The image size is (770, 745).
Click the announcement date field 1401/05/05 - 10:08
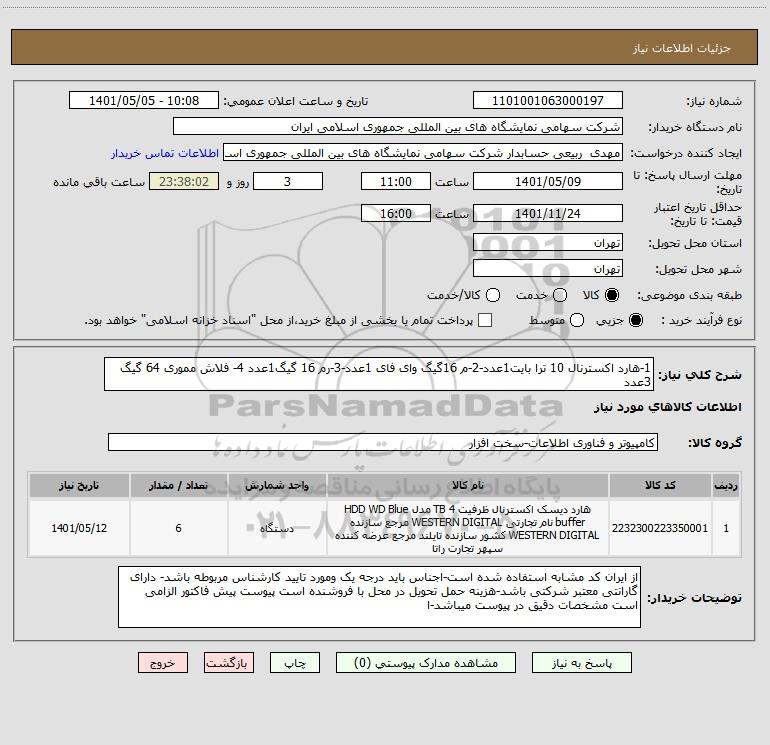[x=144, y=101]
